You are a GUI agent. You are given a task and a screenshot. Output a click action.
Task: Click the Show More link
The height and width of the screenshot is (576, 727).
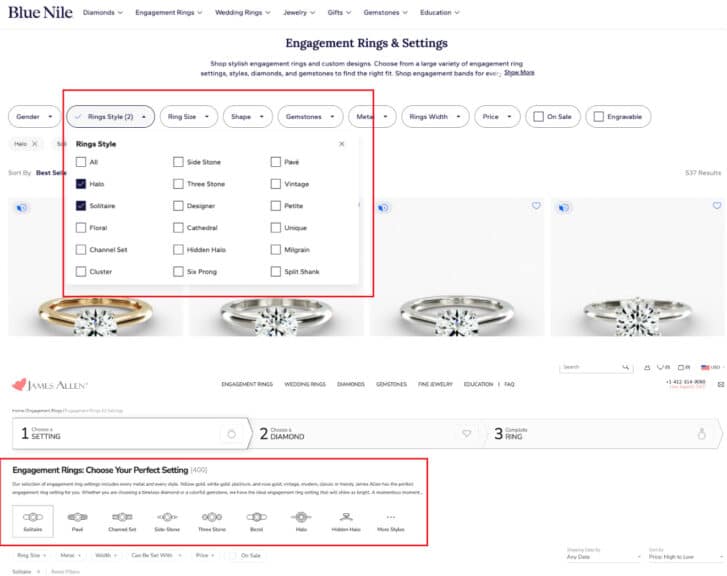[x=519, y=73]
